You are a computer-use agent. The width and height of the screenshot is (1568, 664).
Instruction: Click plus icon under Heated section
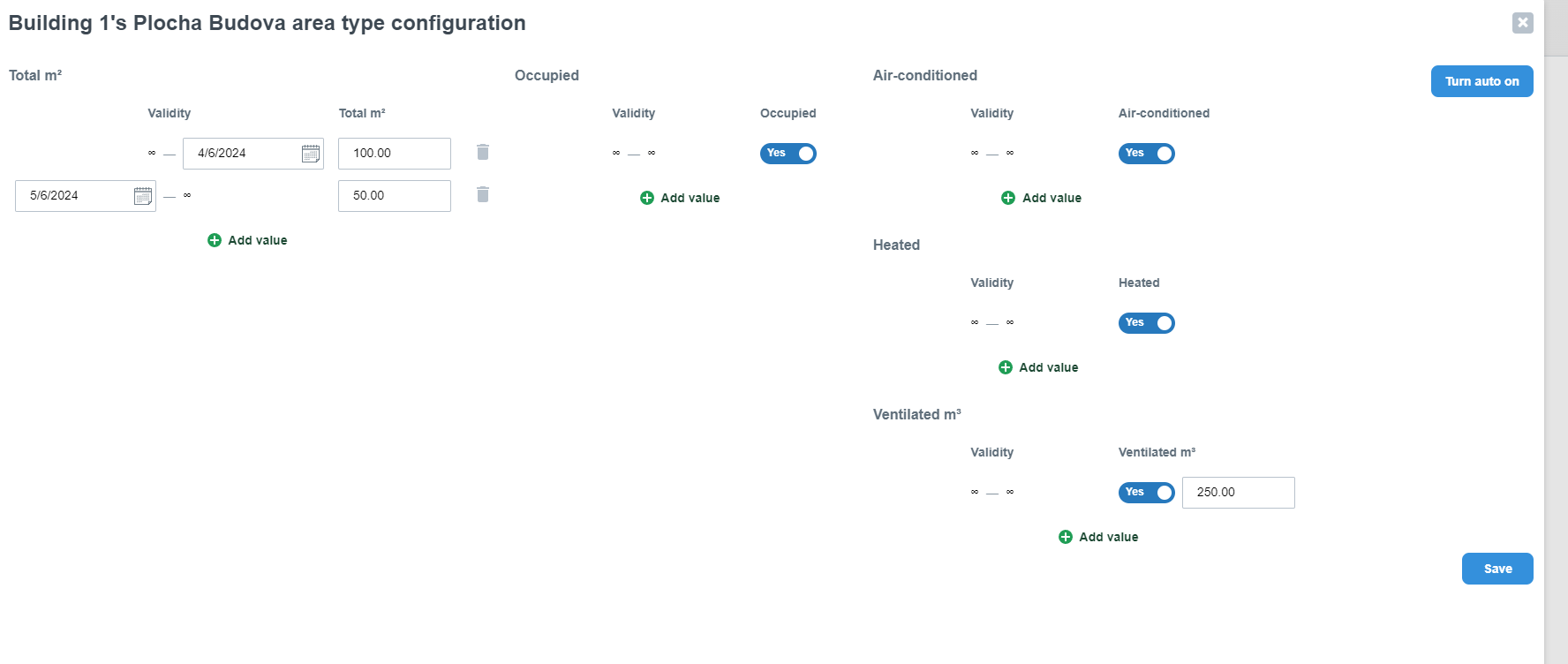pos(1006,367)
